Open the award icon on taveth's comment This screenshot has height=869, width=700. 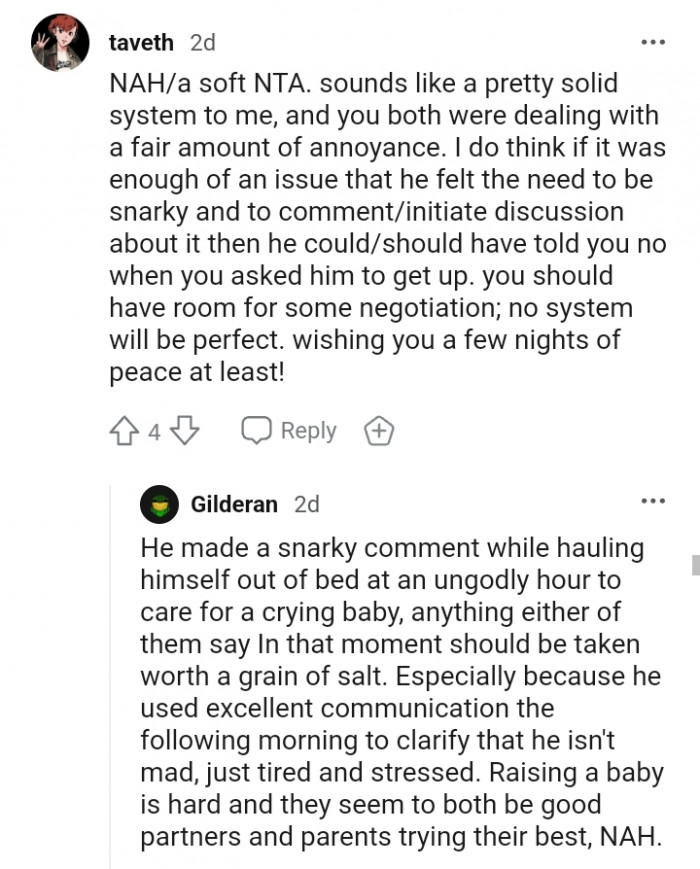click(379, 430)
